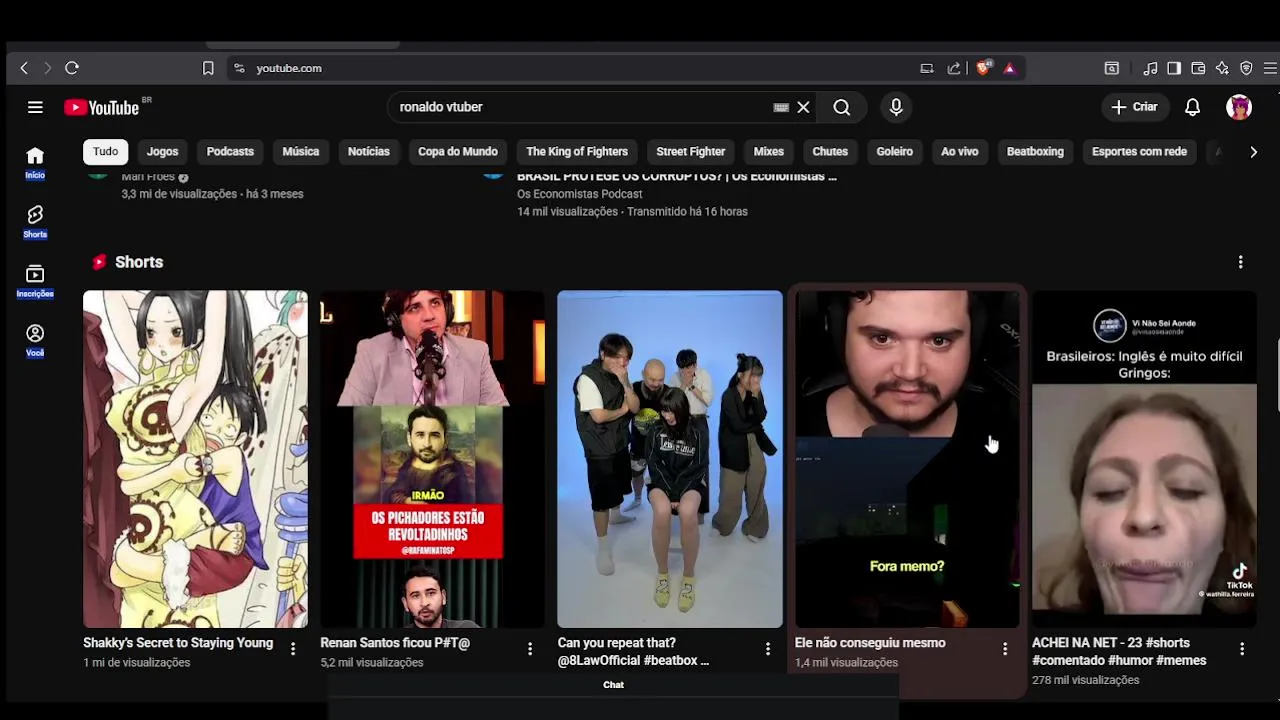Select the Tudo filter chip
Image resolution: width=1280 pixels, height=720 pixels.
point(105,152)
